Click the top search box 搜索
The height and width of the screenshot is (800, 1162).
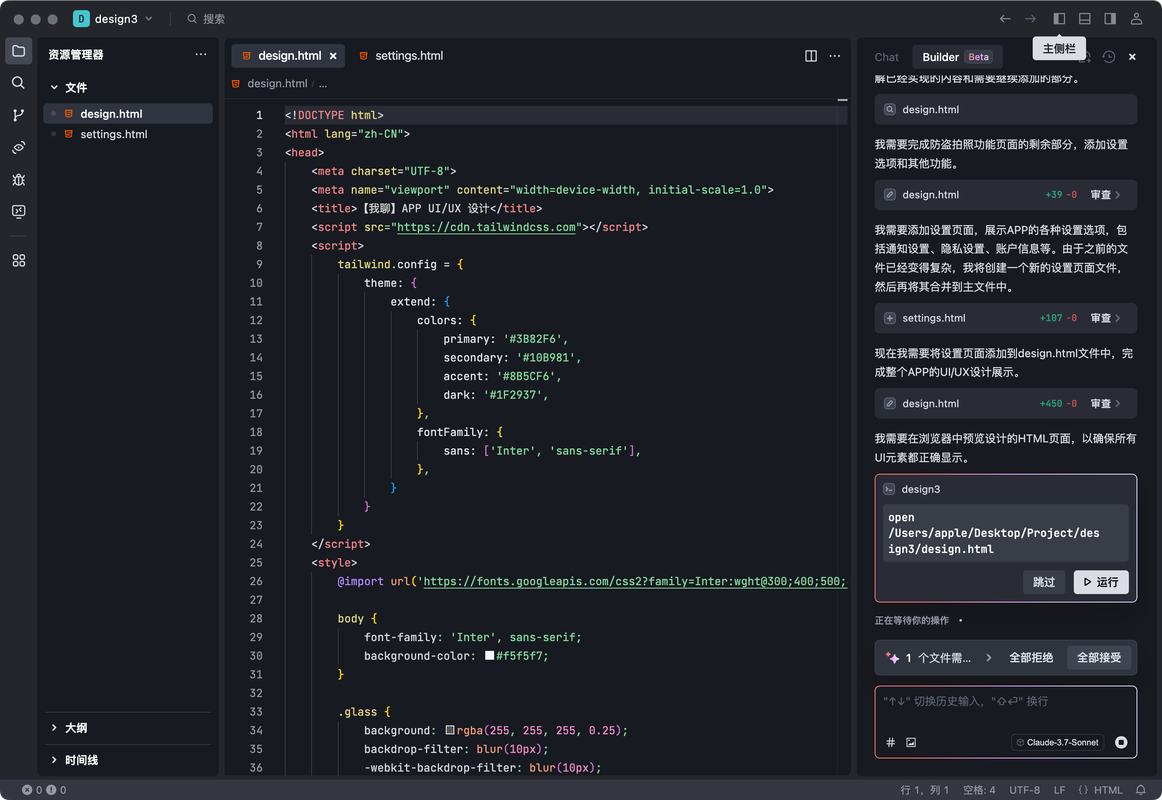coord(206,19)
